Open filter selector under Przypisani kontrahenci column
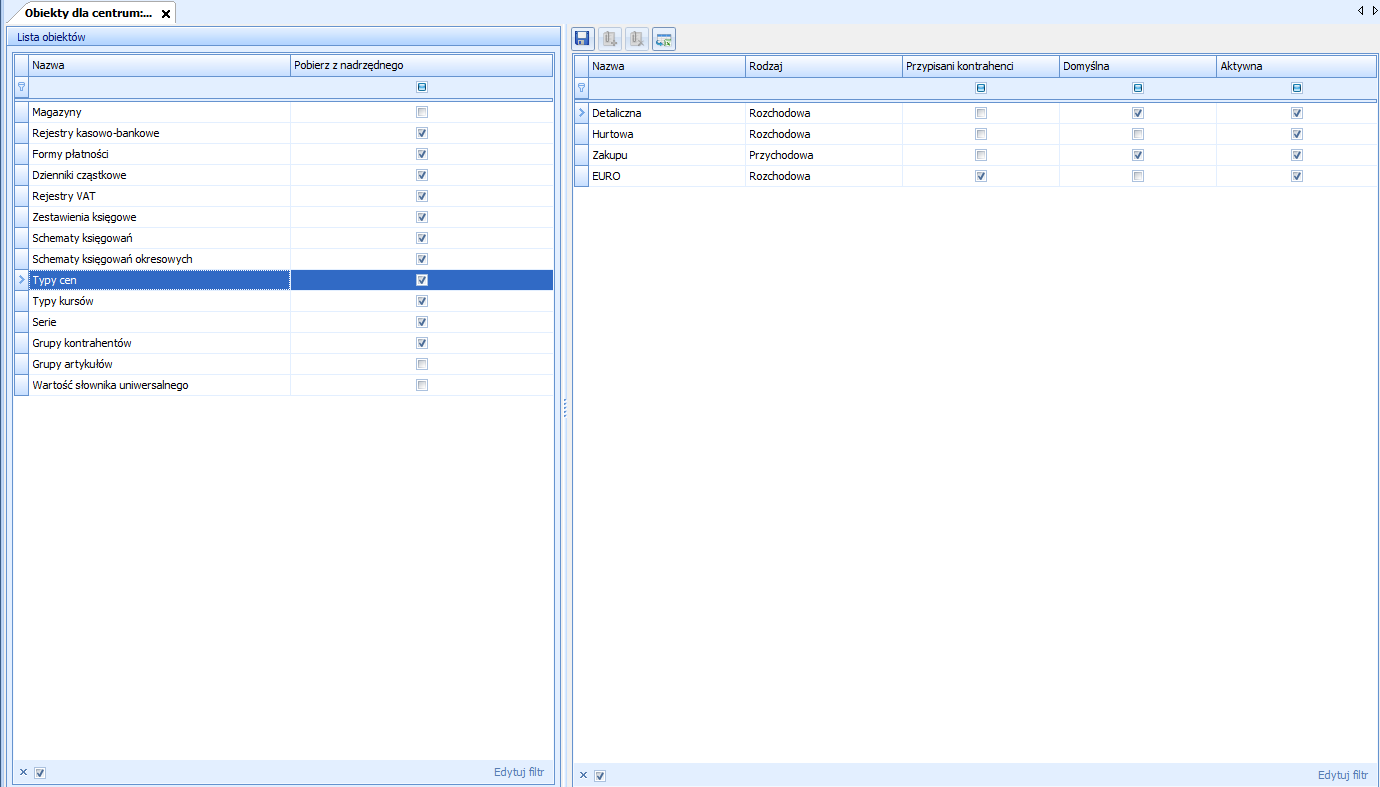Viewport: 1380px width, 787px height. [x=981, y=87]
